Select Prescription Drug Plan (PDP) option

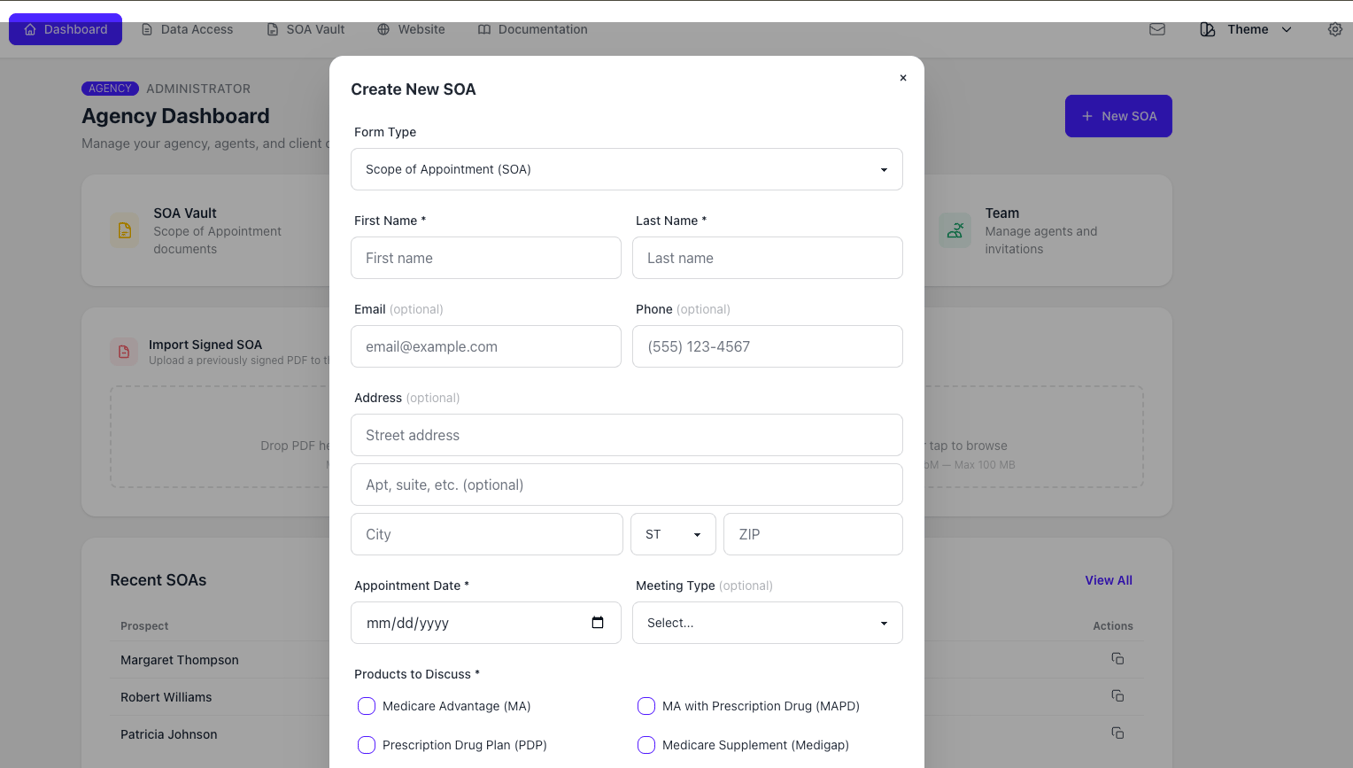pos(366,745)
